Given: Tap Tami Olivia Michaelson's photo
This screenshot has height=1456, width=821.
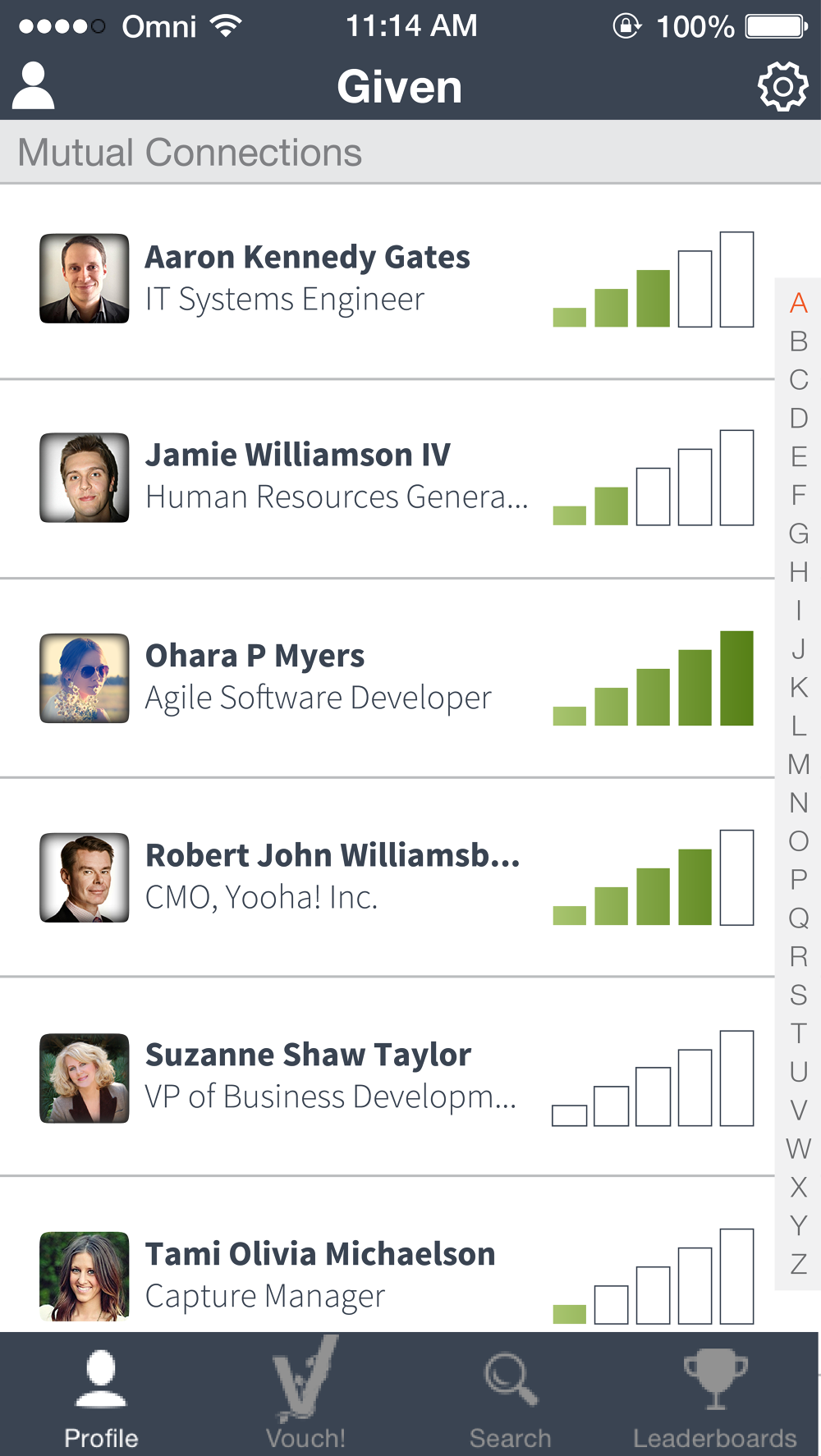Looking at the screenshot, I should 85,1275.
